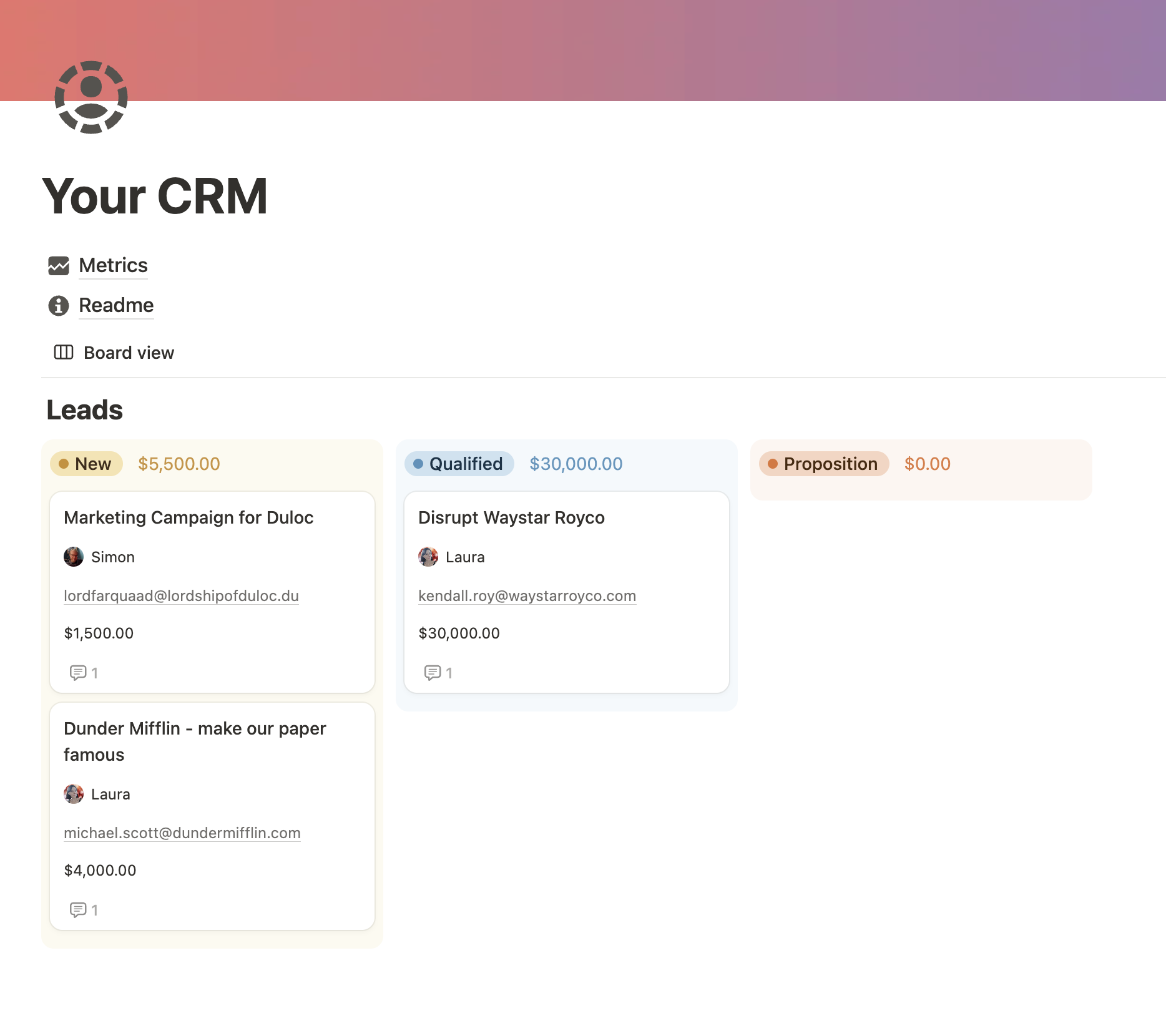
Task: Click the page emoji icon above Your CRM title
Action: 91,97
